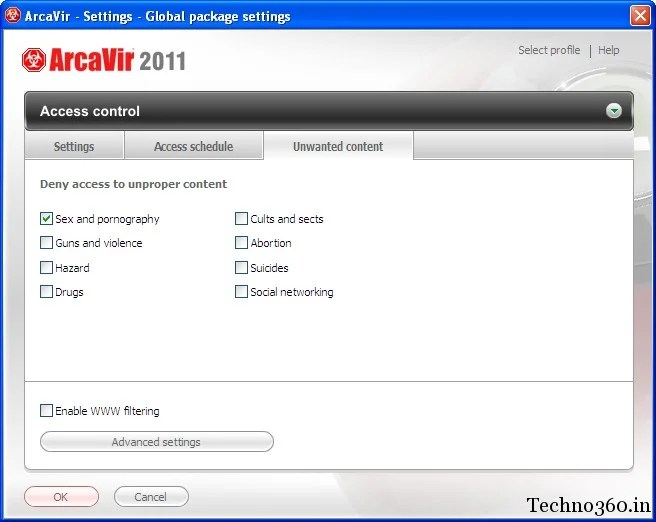
Task: Tick the Hazard checkbox
Action: point(46,267)
